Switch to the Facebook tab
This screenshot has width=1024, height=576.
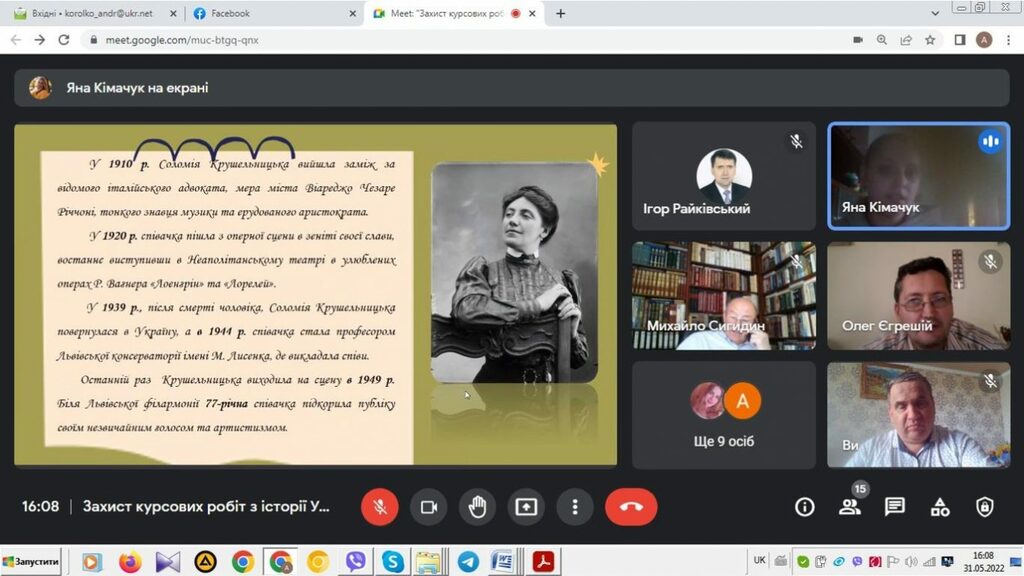click(x=270, y=14)
